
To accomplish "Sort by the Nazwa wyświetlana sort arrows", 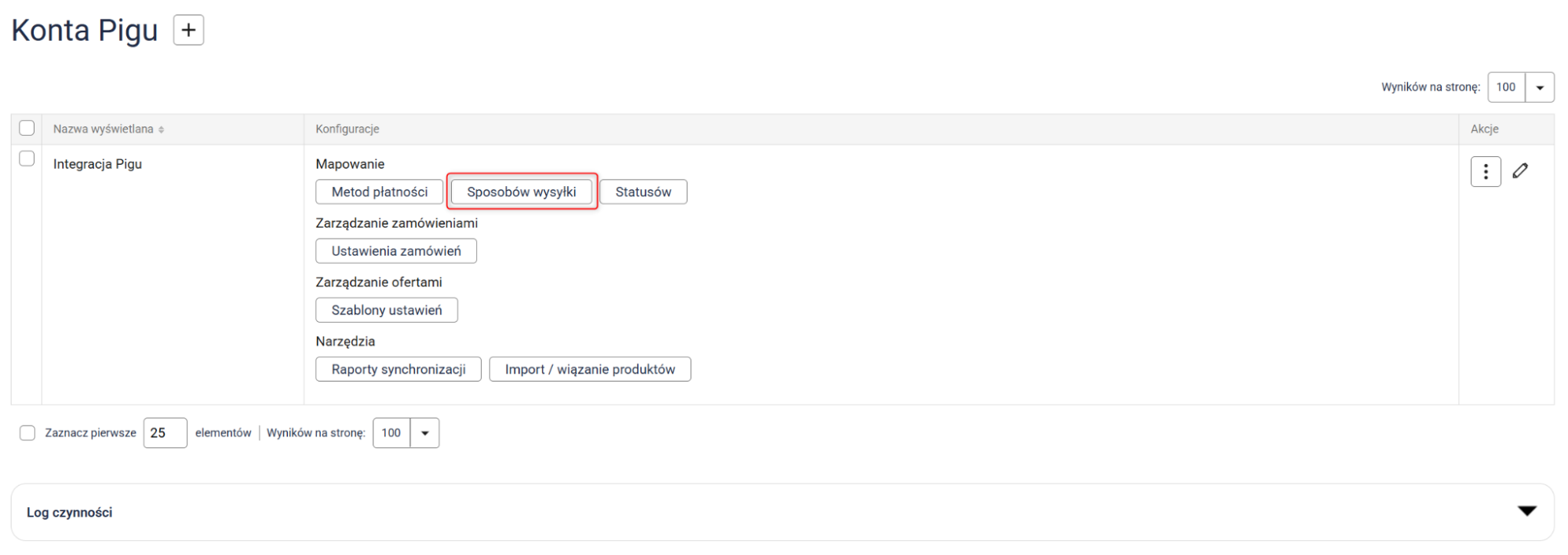I will pos(162,130).
